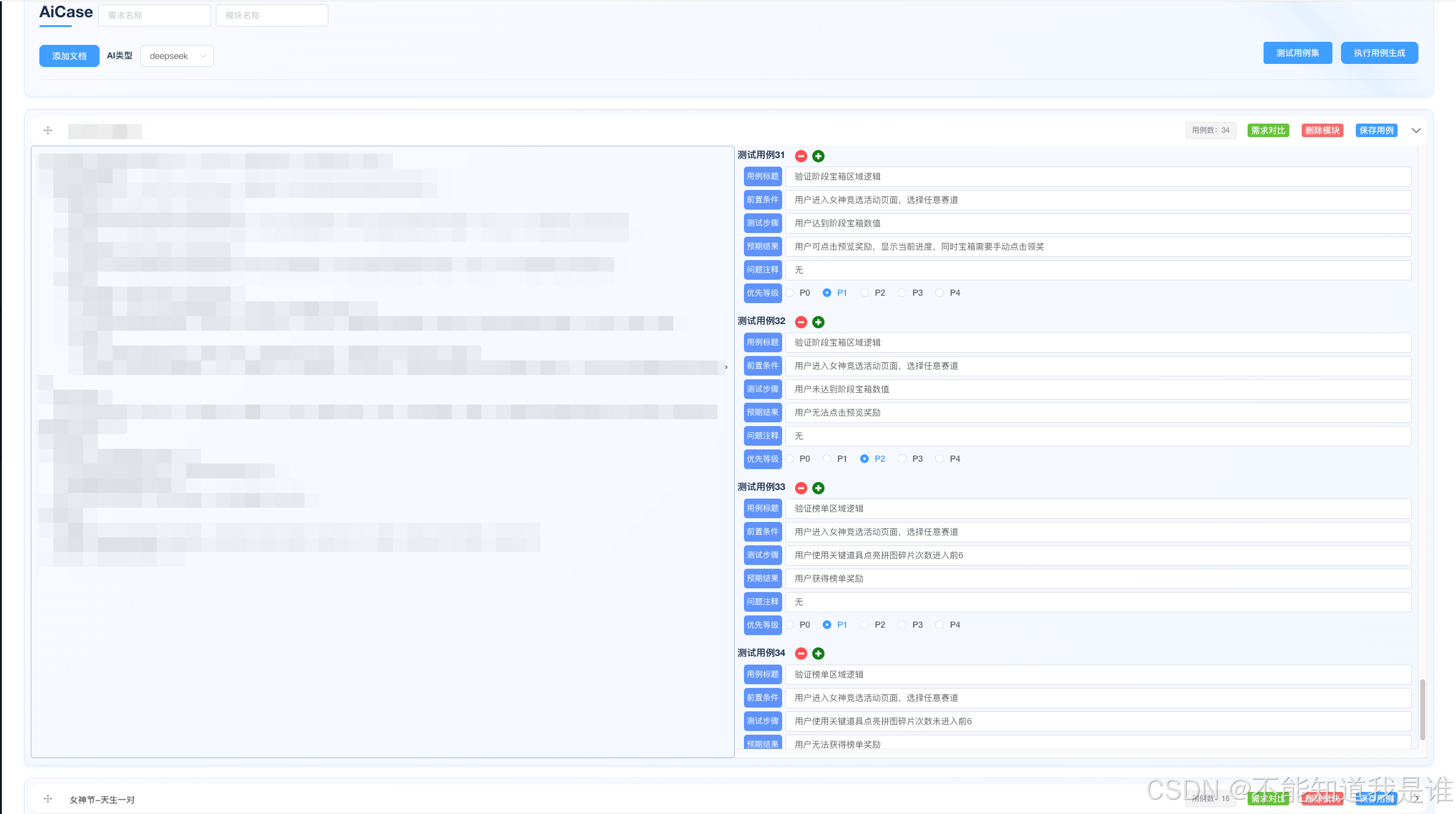This screenshot has height=814, width=1456.
Task: Click the green add icon for 测试用例34
Action: (818, 654)
